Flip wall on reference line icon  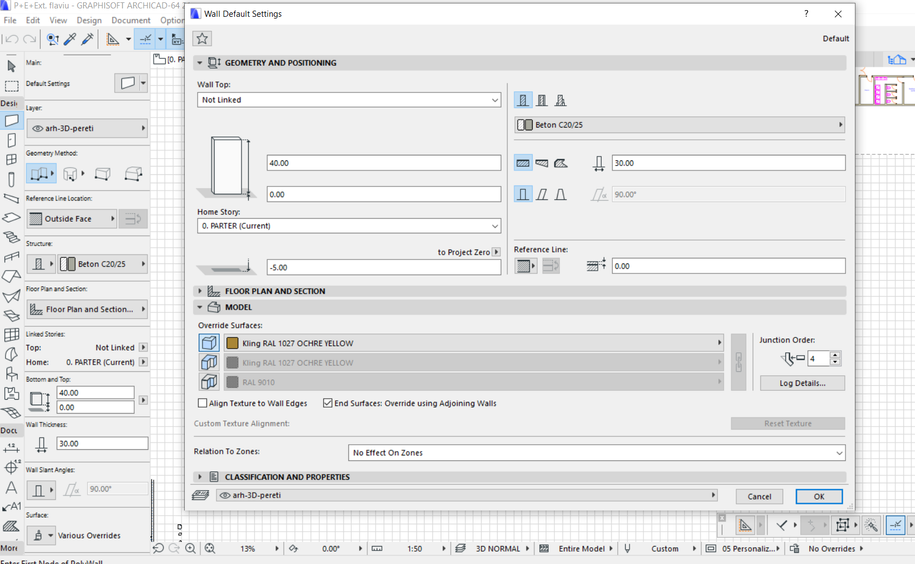pos(551,266)
